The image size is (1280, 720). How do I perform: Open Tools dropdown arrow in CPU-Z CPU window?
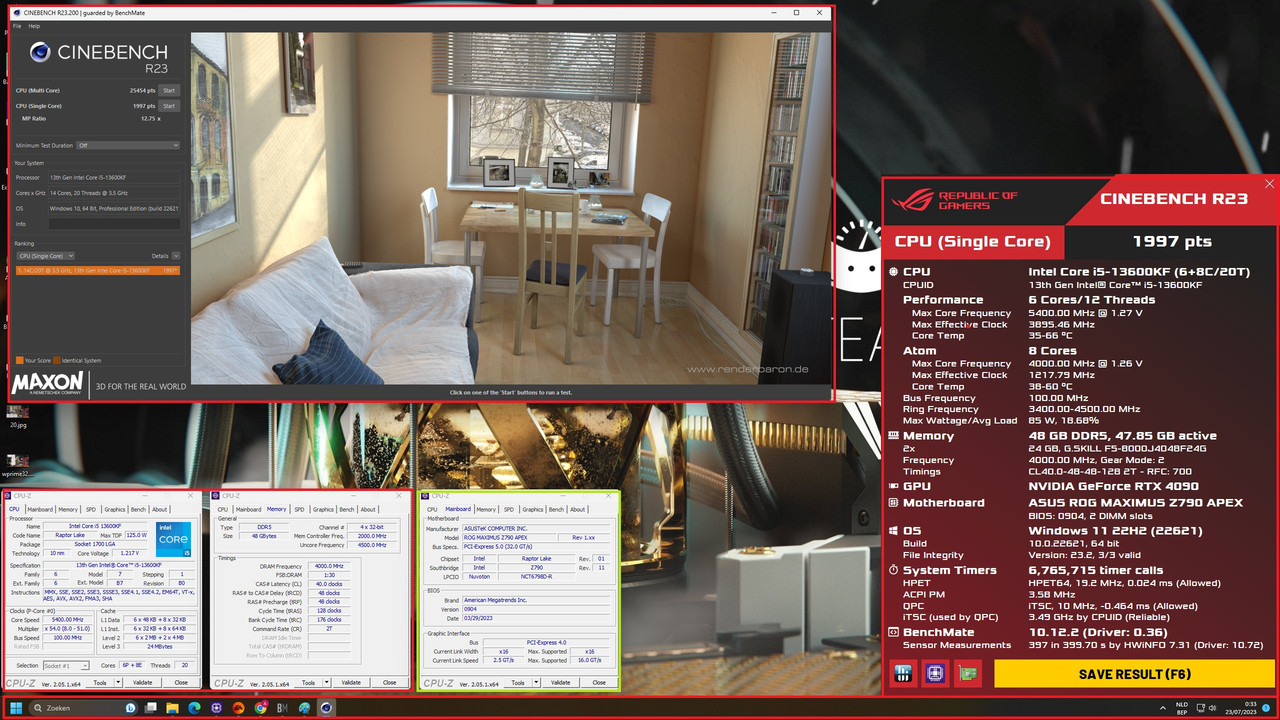(x=116, y=682)
